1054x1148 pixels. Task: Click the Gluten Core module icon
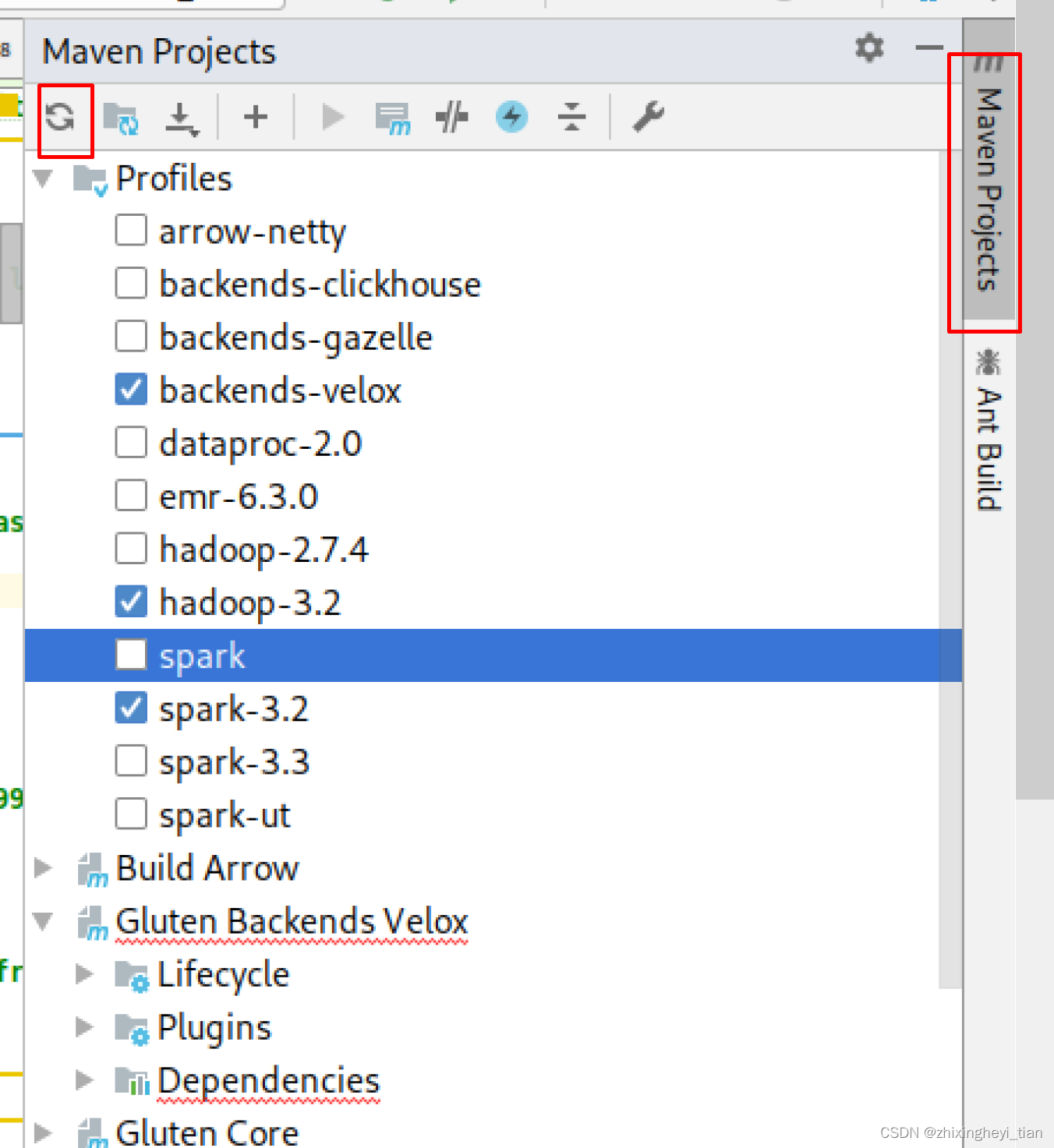tap(93, 1133)
